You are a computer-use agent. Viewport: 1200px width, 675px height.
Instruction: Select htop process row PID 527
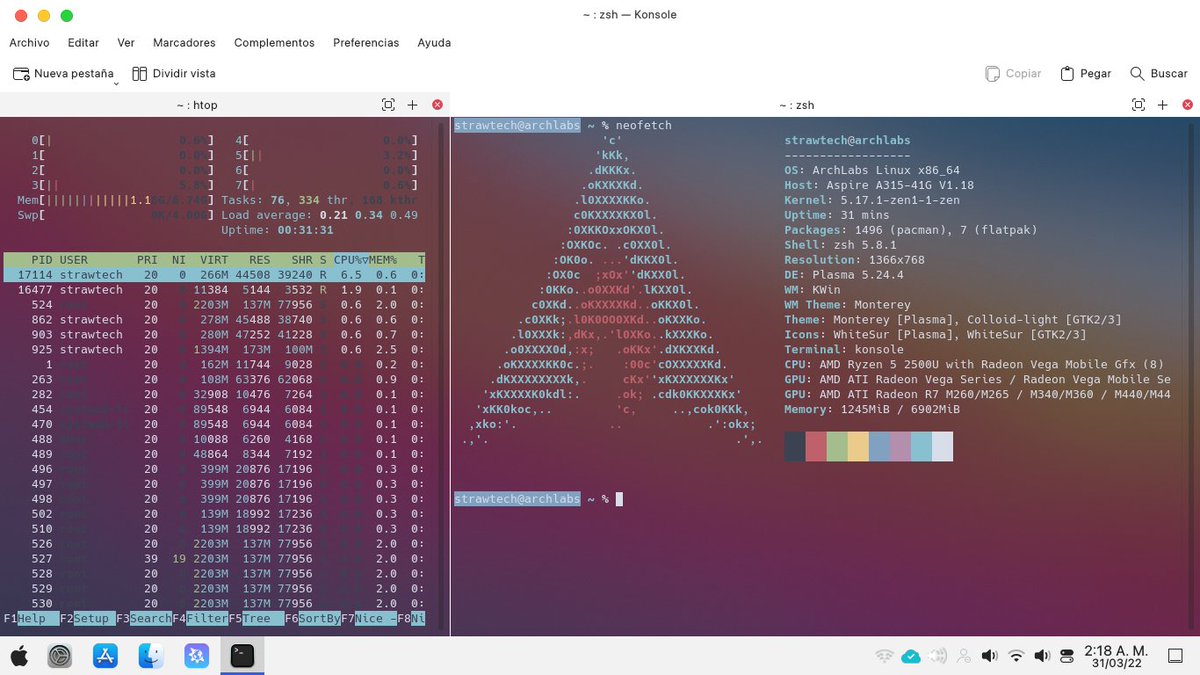click(214, 559)
